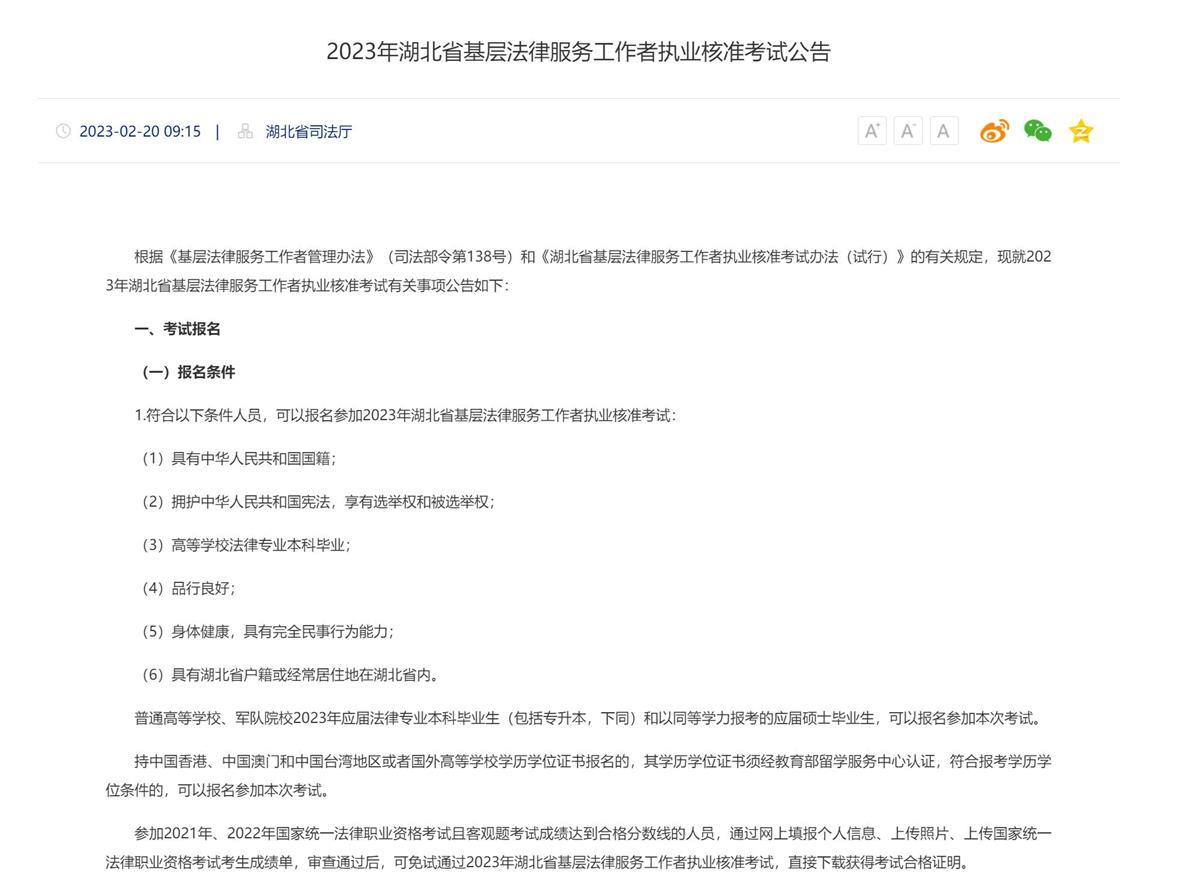Decrease font size with A- button
Image resolution: width=1200 pixels, height=885 pixels.
click(x=908, y=131)
